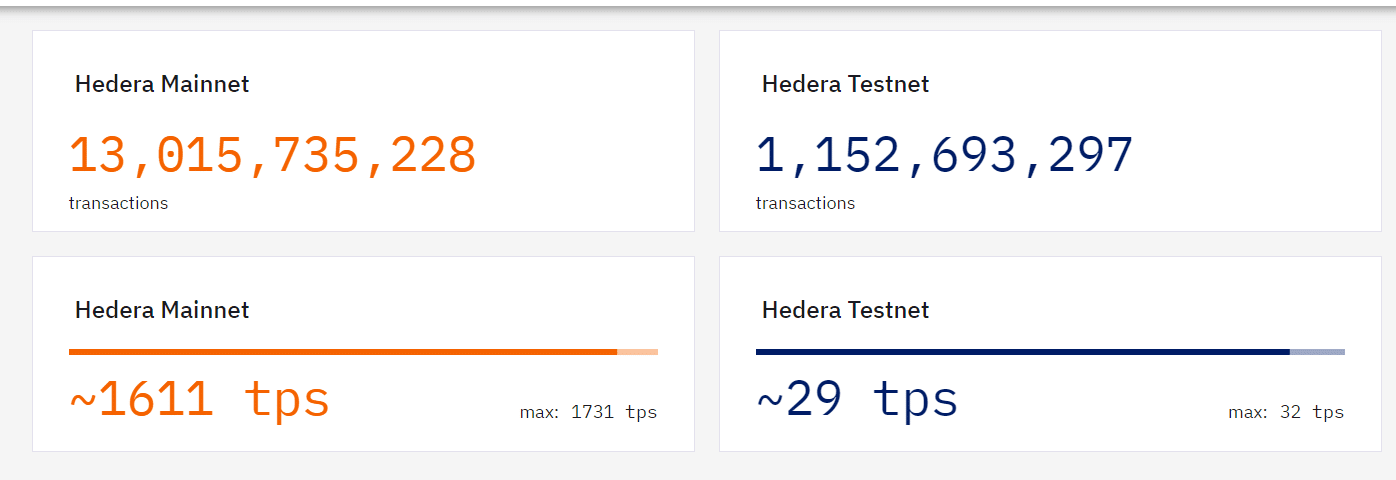Select the 13,015,735,228 Mainnet transaction counter

[x=272, y=156]
